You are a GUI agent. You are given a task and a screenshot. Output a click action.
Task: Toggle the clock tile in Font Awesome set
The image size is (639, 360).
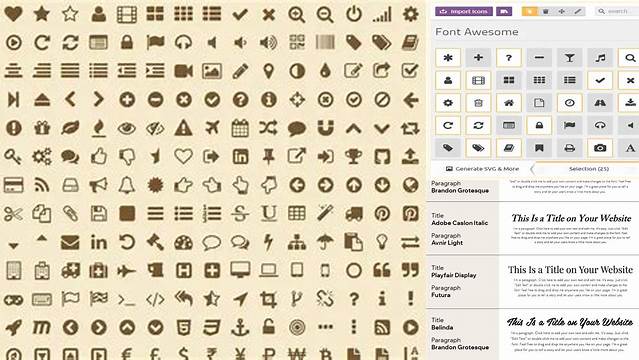pos(570,103)
